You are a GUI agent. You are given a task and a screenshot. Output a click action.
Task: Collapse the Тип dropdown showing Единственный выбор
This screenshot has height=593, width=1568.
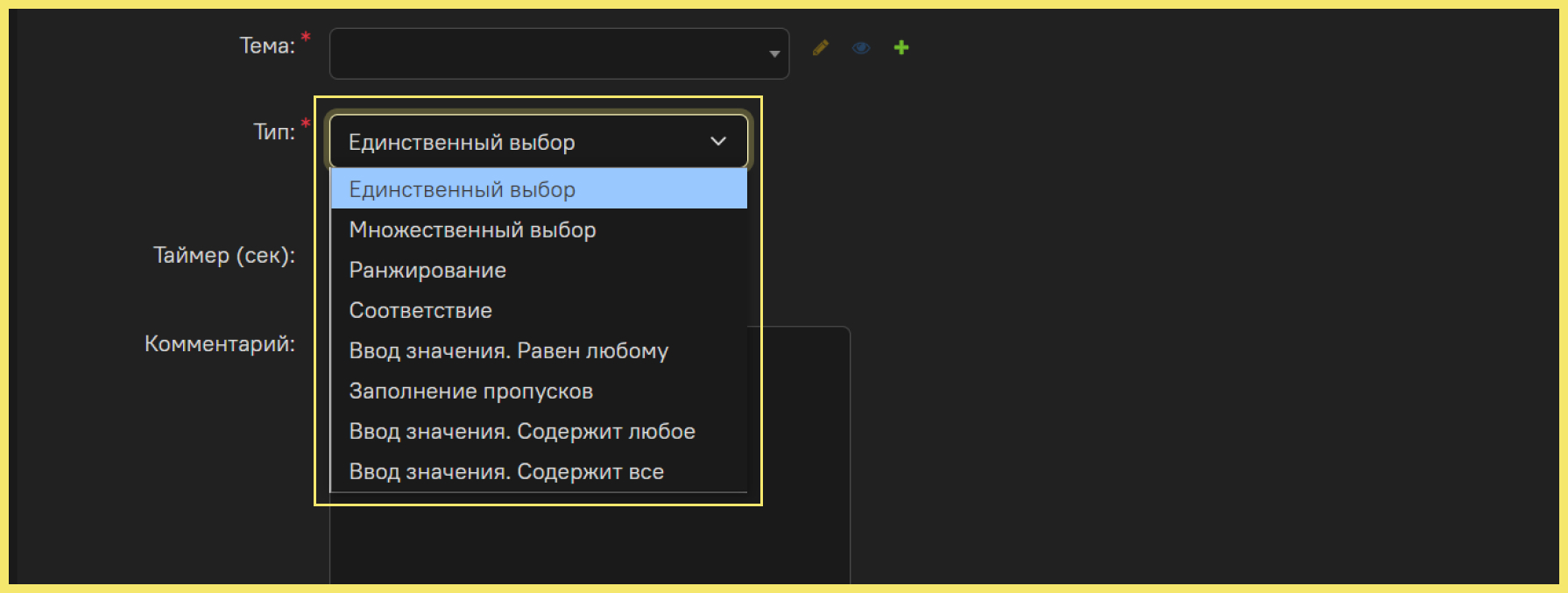tap(539, 141)
